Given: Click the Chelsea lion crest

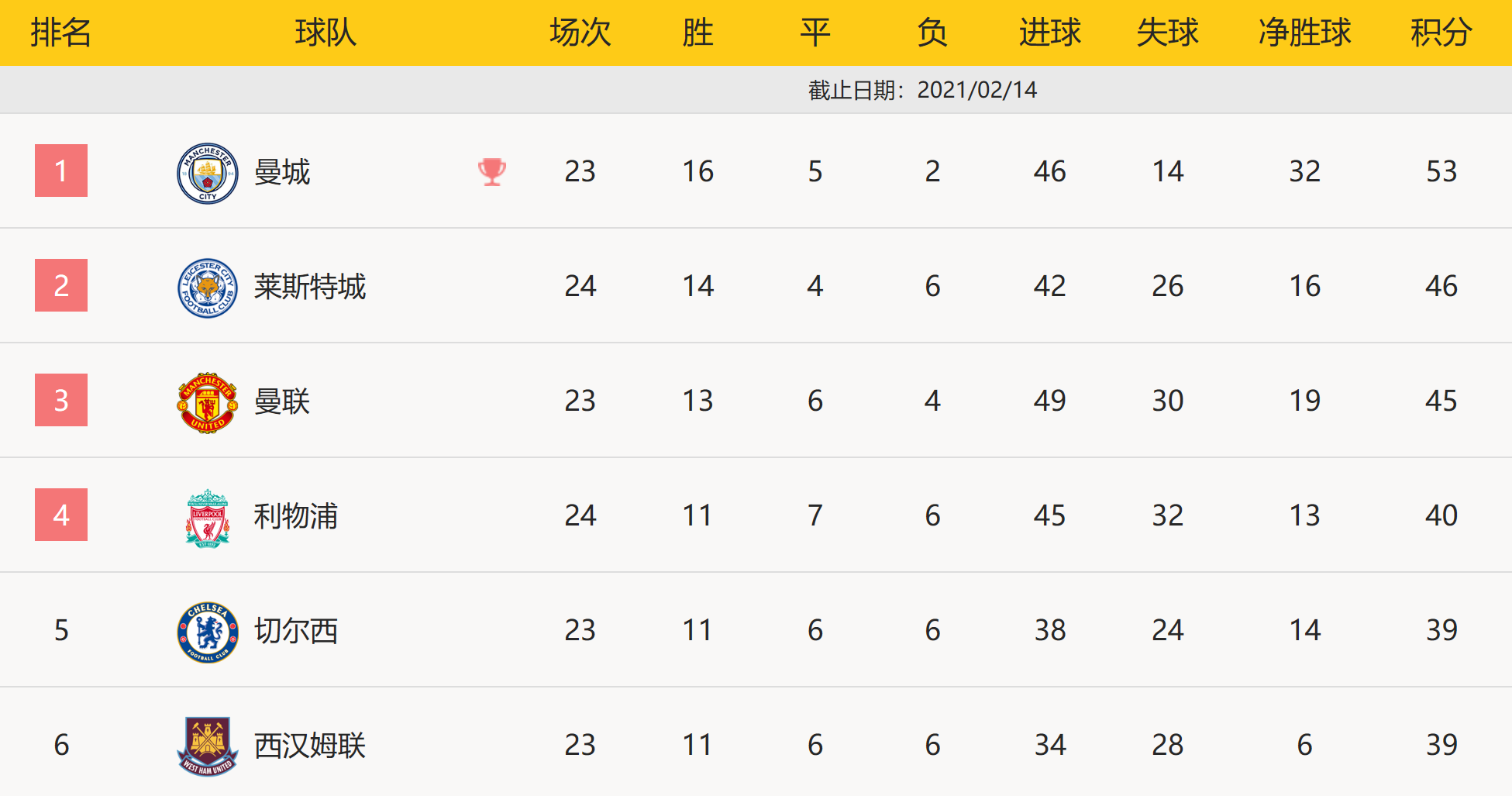Looking at the screenshot, I should point(208,632).
